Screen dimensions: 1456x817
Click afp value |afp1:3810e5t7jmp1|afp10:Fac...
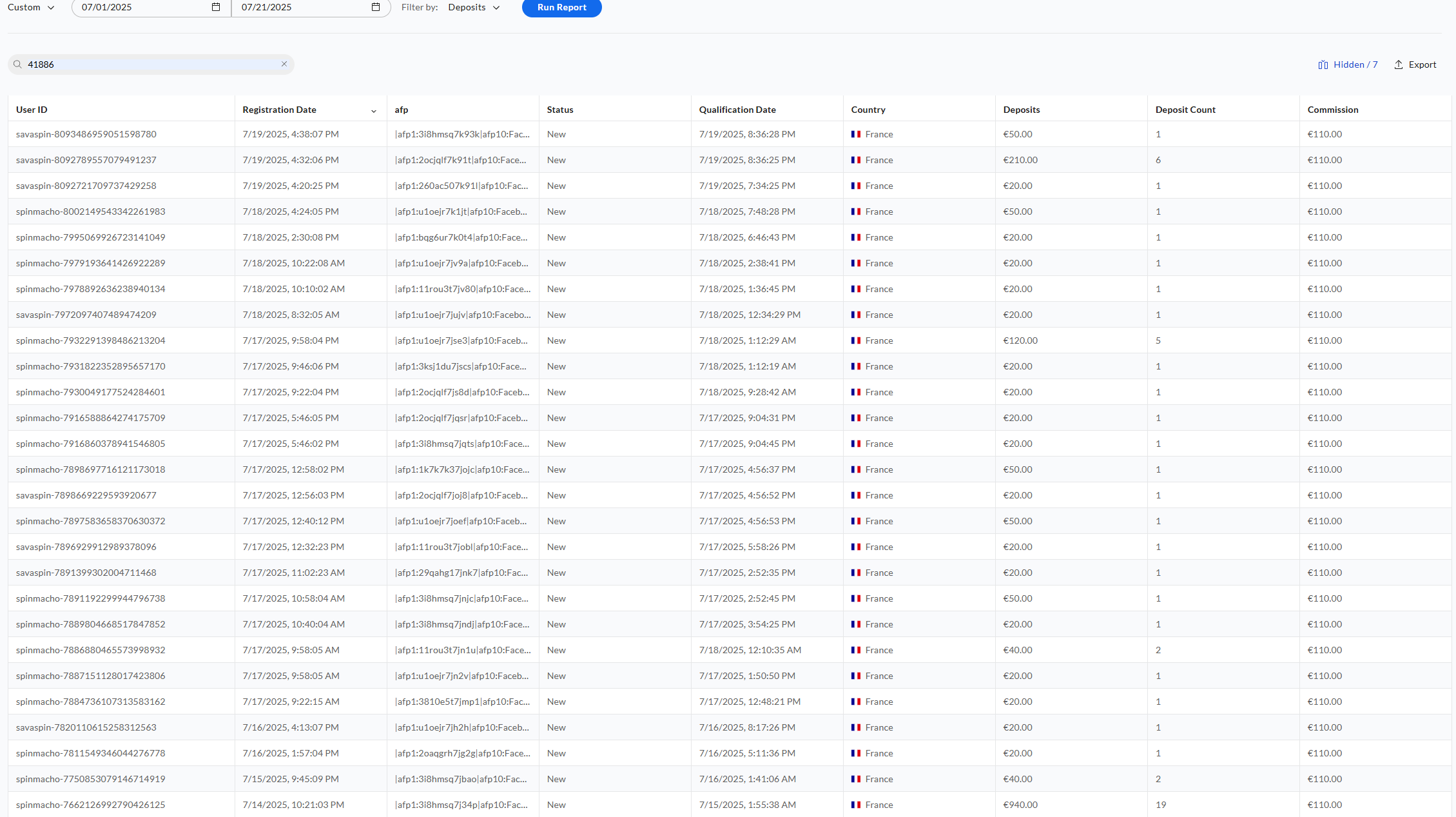(462, 702)
